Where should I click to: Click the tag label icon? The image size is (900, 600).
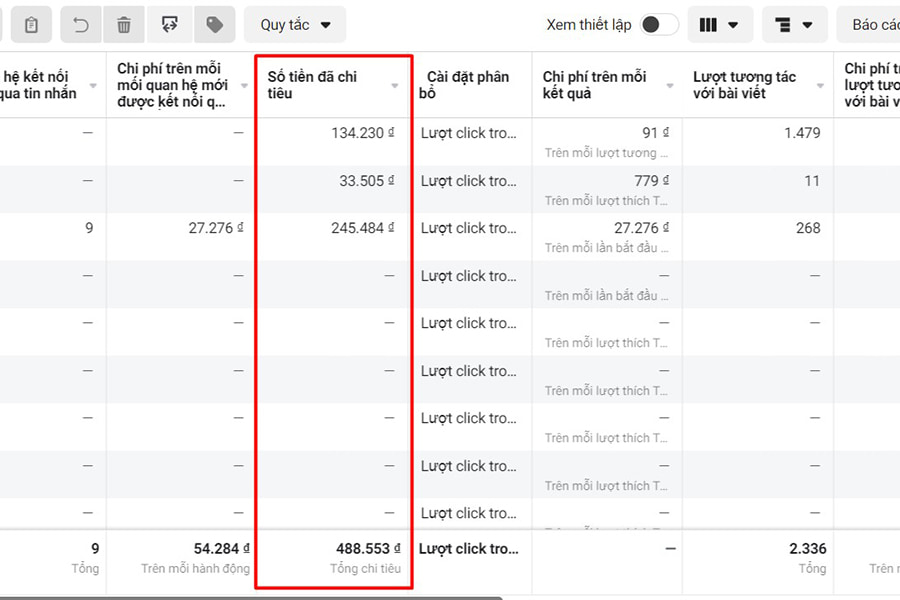[x=214, y=25]
